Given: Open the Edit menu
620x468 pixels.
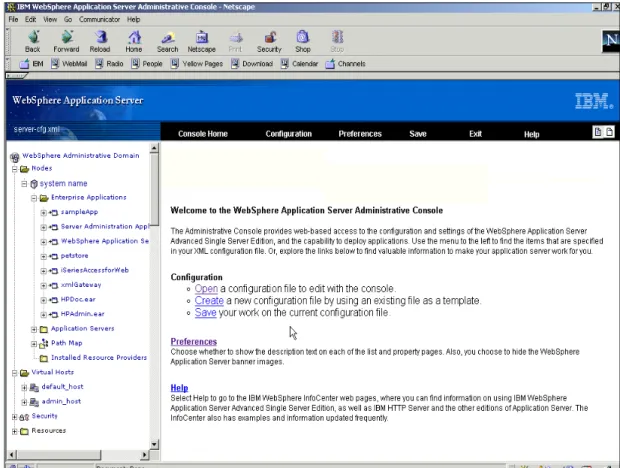Looking at the screenshot, I should [30, 19].
